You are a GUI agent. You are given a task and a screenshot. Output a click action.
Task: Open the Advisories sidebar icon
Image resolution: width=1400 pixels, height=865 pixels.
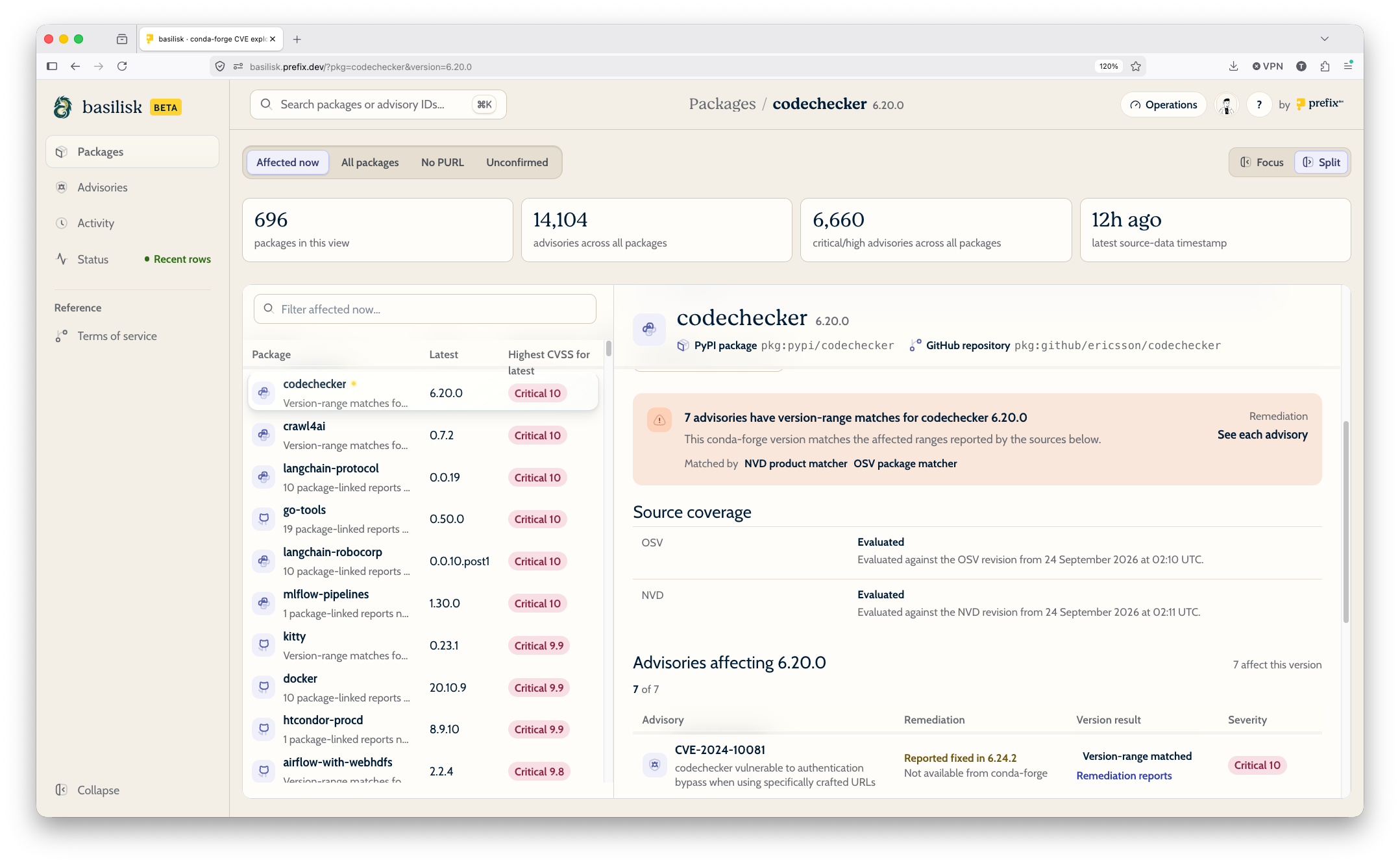pyautogui.click(x=62, y=188)
